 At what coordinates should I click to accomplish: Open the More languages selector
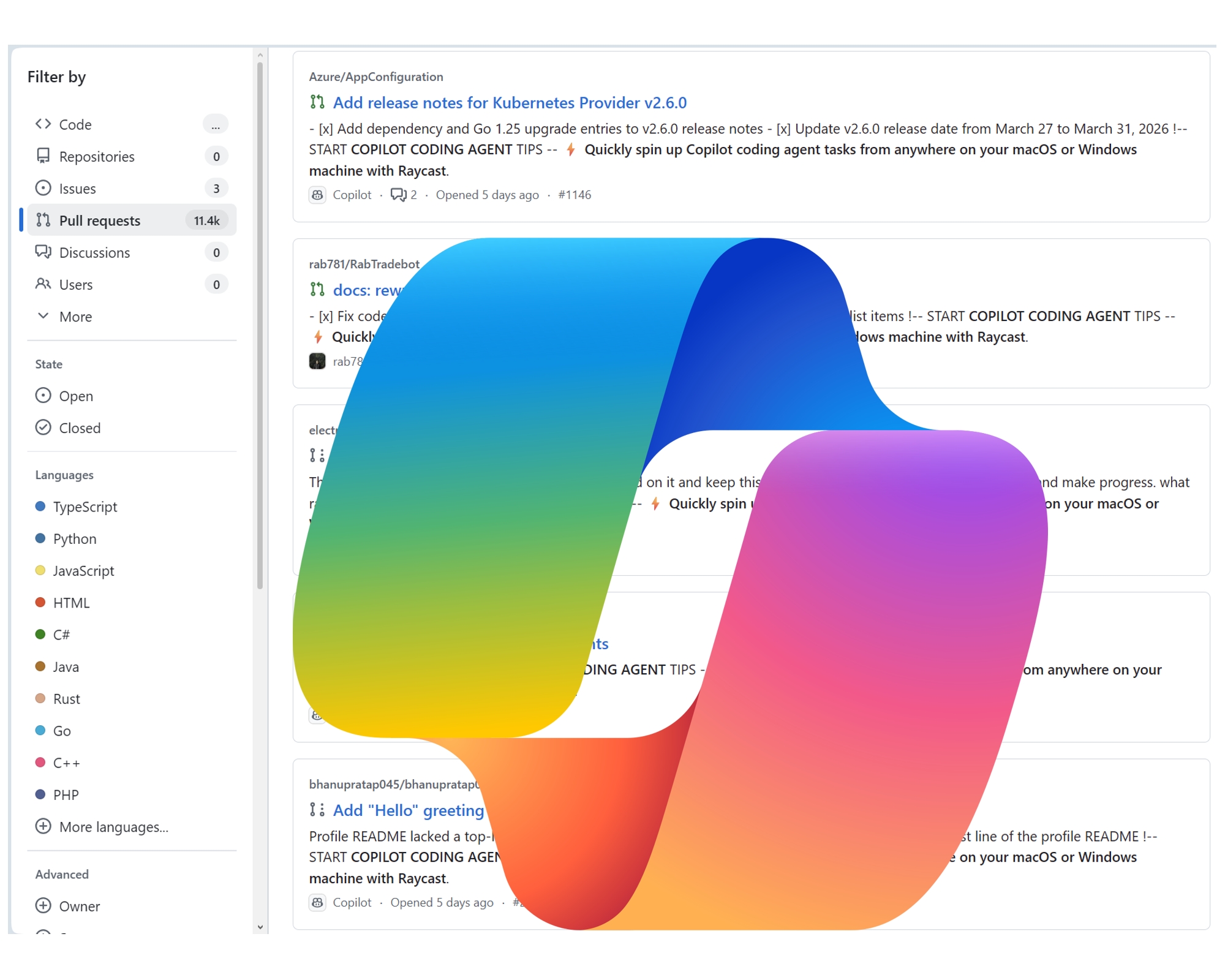tap(113, 827)
